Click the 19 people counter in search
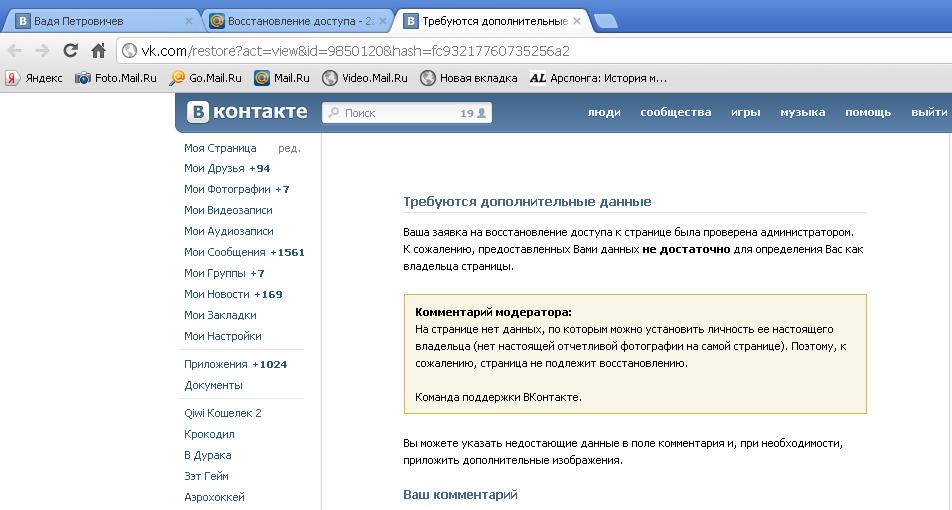Screen dimensions: 952x510 (473, 113)
